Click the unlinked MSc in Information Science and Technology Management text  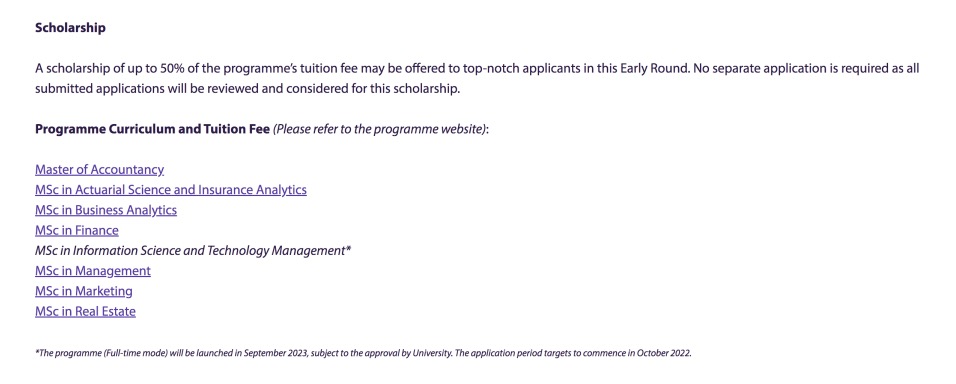coord(190,251)
